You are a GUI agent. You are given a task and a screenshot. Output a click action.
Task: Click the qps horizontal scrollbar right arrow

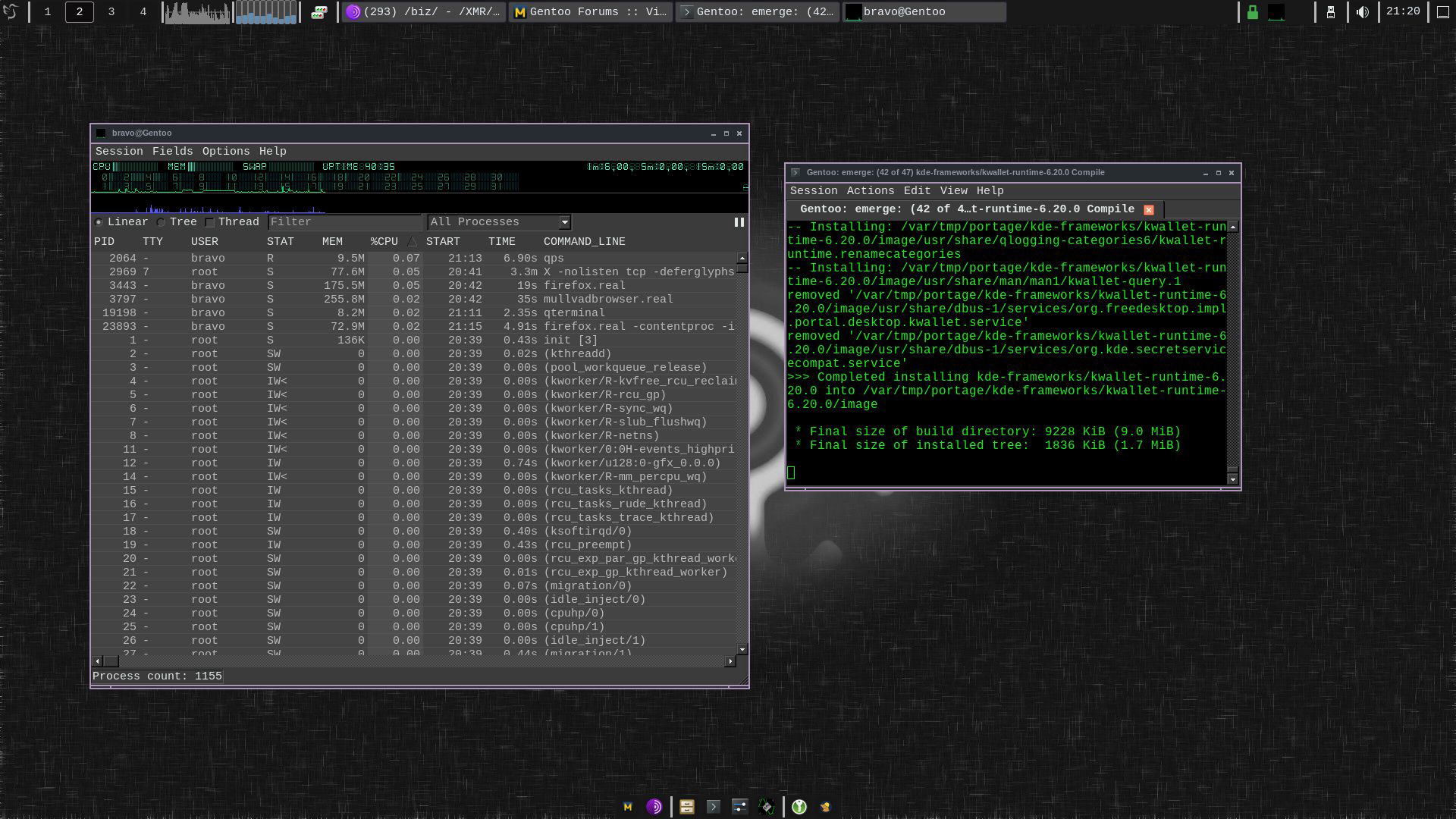(x=730, y=661)
